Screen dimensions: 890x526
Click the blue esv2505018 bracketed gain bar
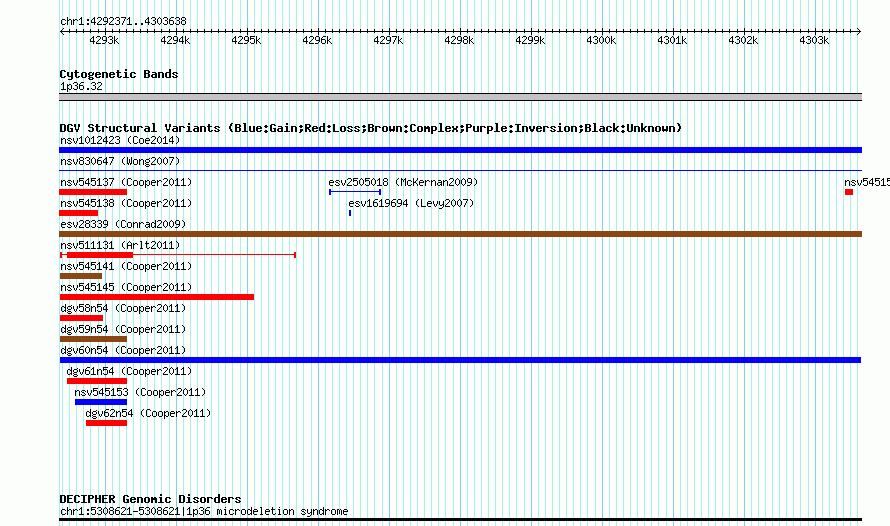[355, 192]
